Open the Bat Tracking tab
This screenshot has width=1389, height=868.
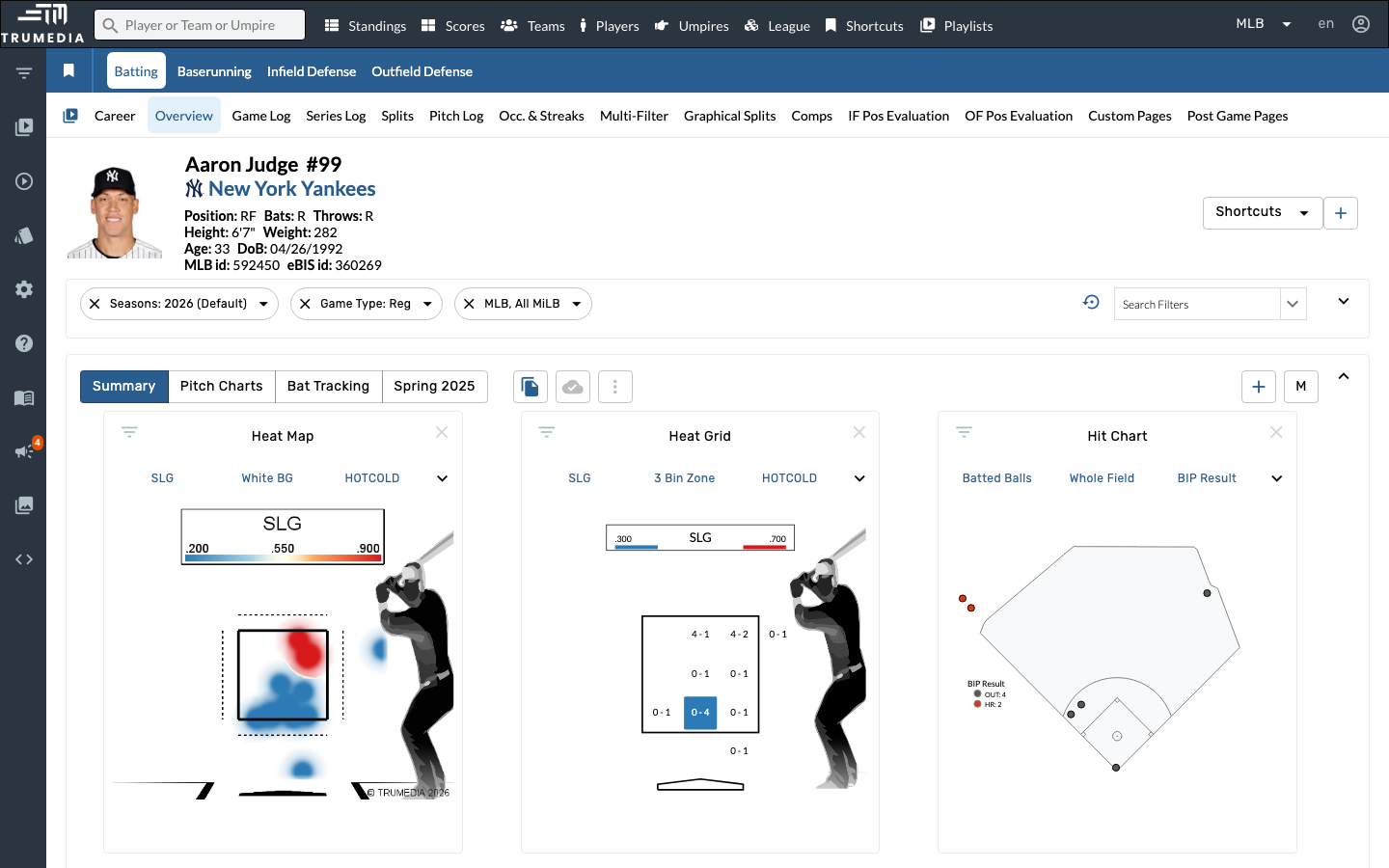pyautogui.click(x=328, y=387)
